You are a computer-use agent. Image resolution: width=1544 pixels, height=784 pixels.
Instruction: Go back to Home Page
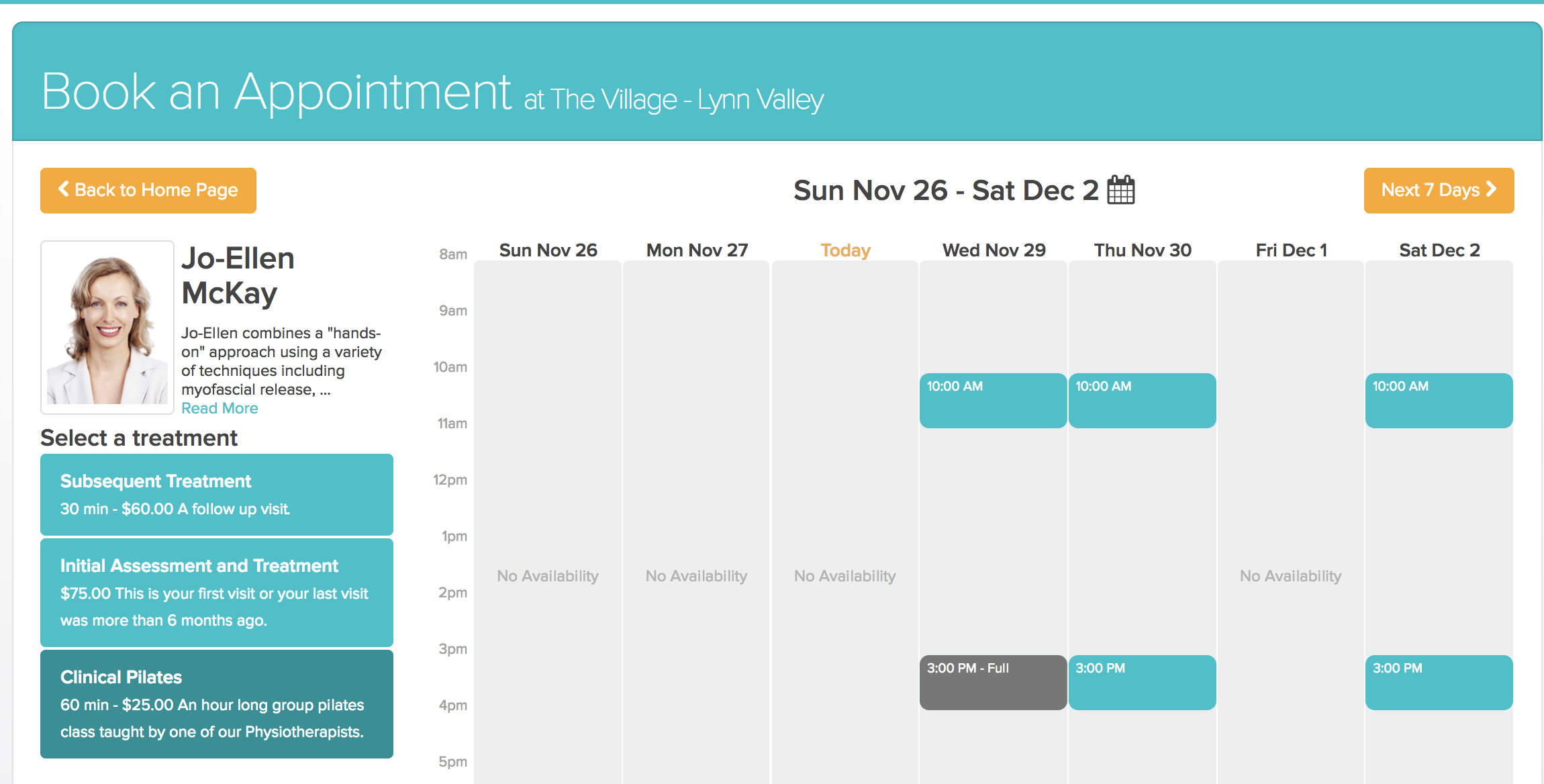pyautogui.click(x=148, y=191)
